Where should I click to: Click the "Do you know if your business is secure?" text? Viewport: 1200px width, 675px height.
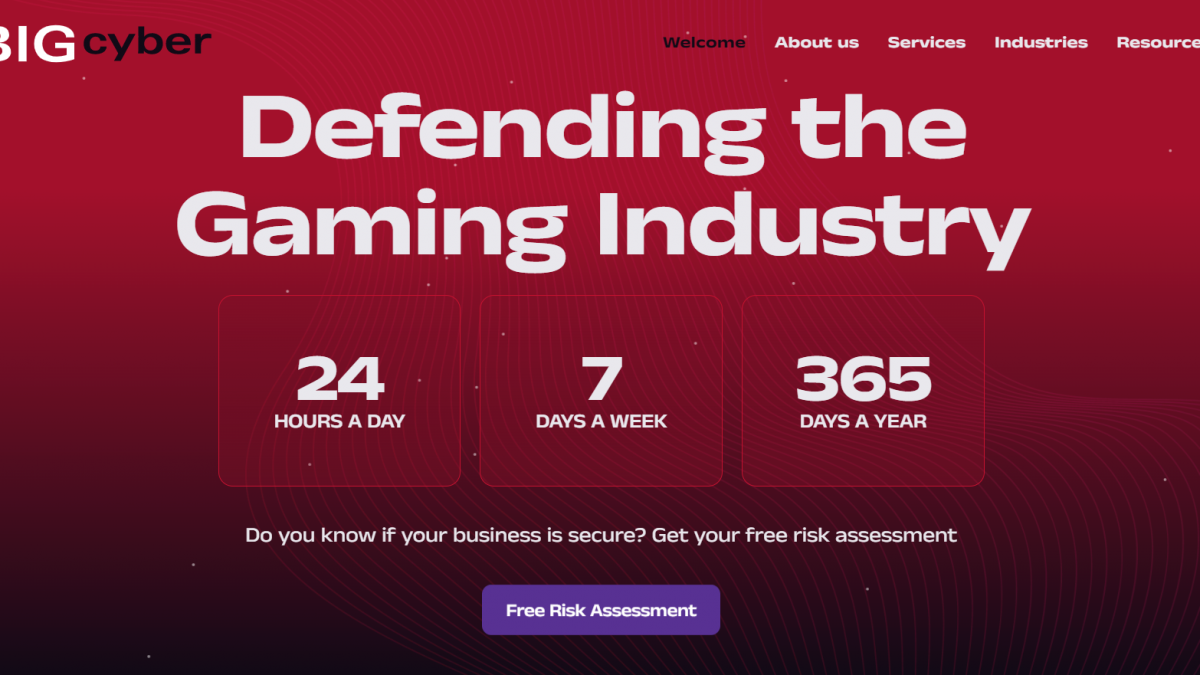click(445, 535)
